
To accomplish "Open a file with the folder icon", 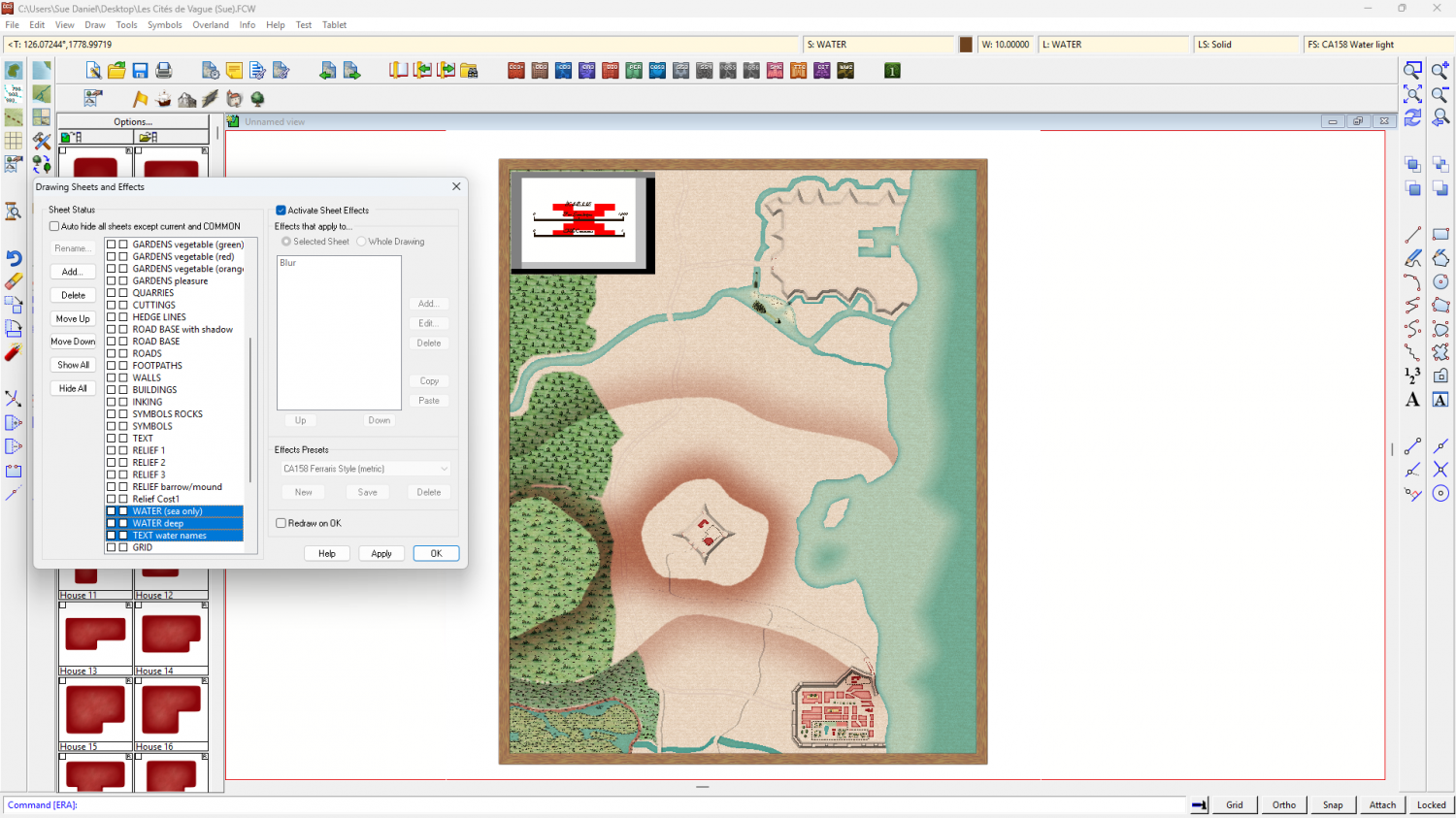I will [116, 71].
